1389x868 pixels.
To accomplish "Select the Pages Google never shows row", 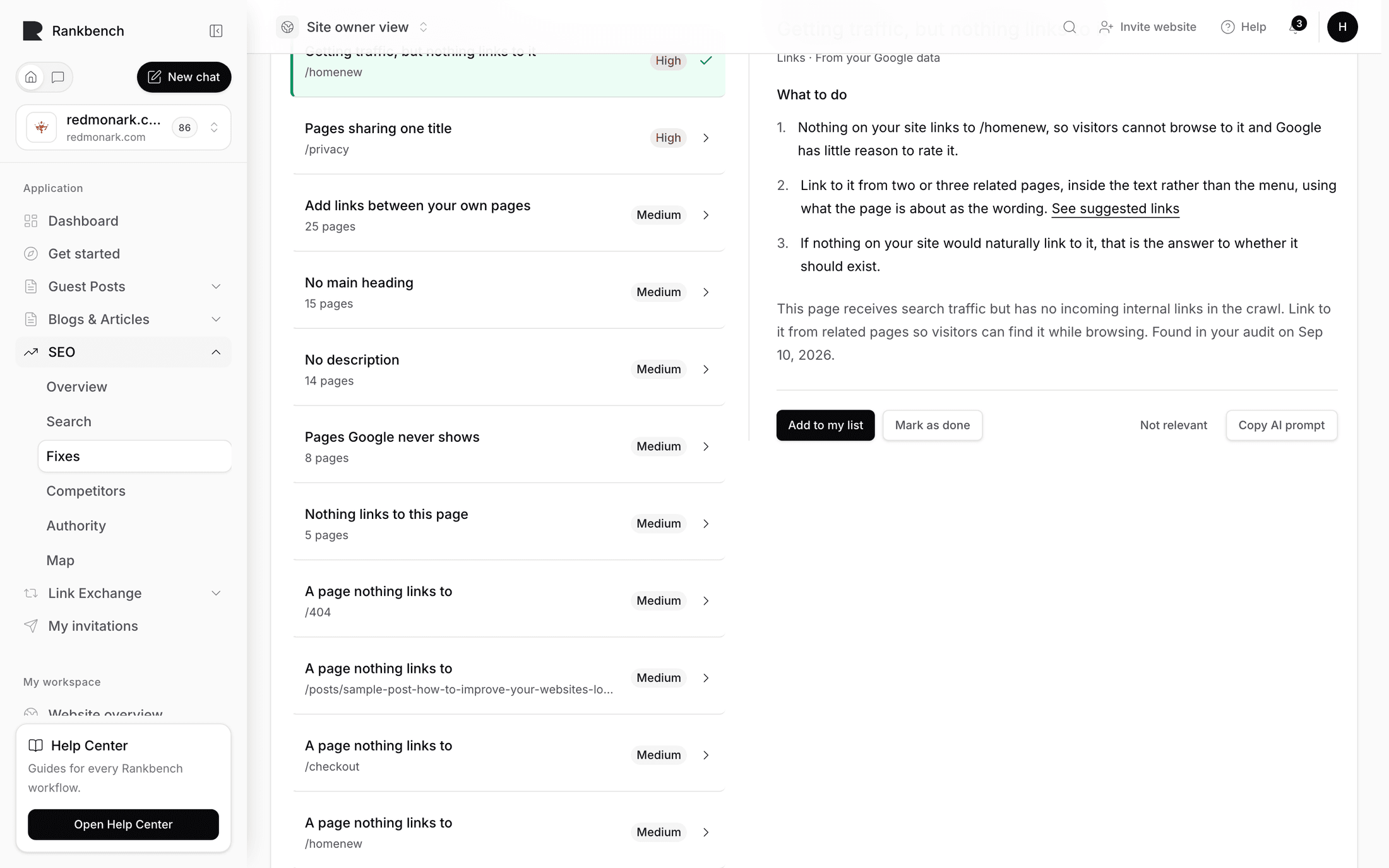I will click(x=508, y=446).
